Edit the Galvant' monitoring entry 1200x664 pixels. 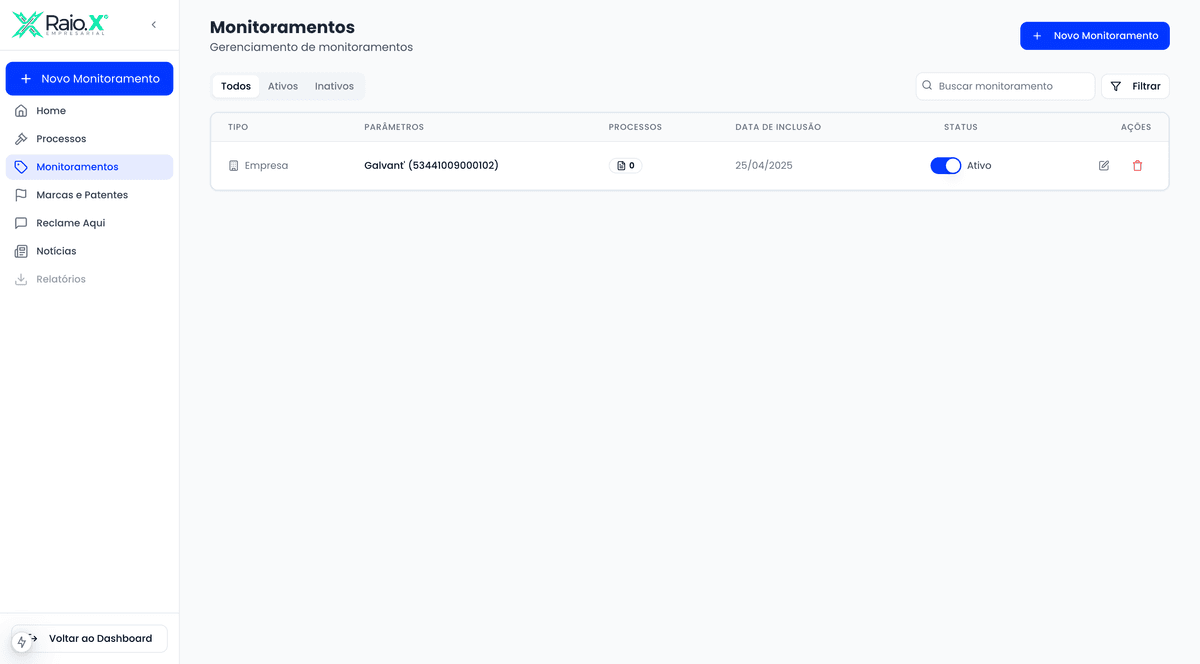click(x=1104, y=166)
